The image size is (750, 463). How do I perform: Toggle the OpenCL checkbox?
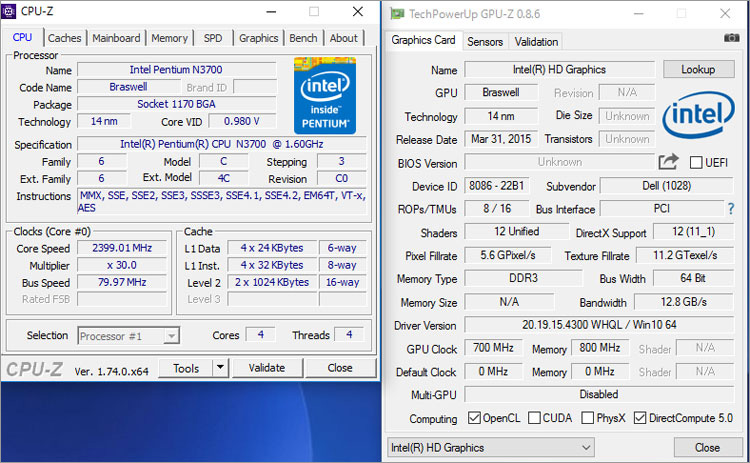(x=474, y=418)
